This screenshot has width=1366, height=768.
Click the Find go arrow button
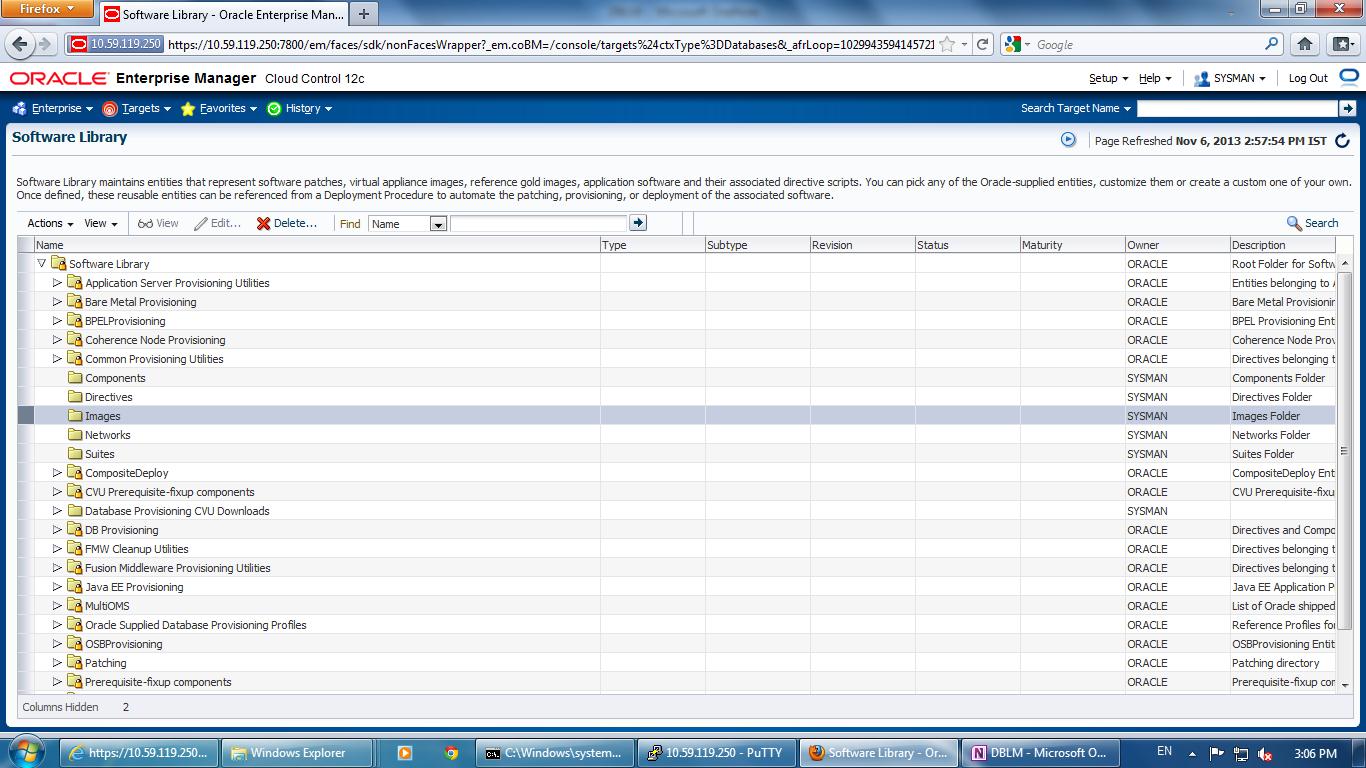point(638,223)
